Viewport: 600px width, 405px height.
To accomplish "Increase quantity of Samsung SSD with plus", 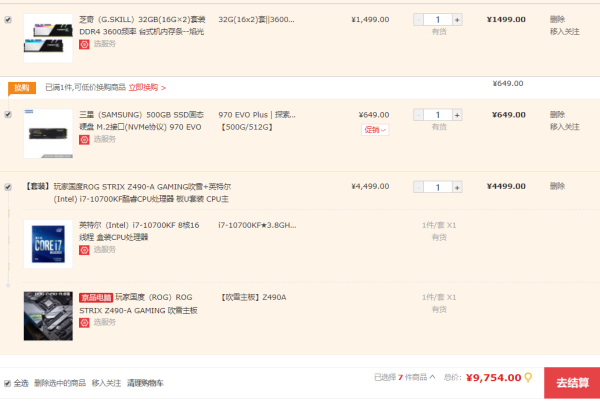I will pyautogui.click(x=457, y=115).
